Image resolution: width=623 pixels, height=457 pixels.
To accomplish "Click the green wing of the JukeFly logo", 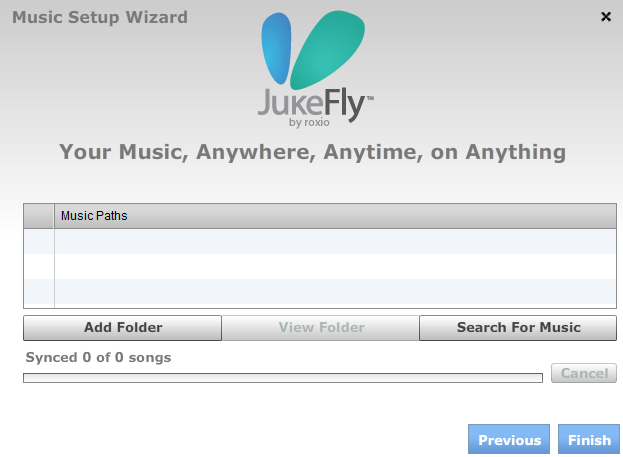I will 327,50.
